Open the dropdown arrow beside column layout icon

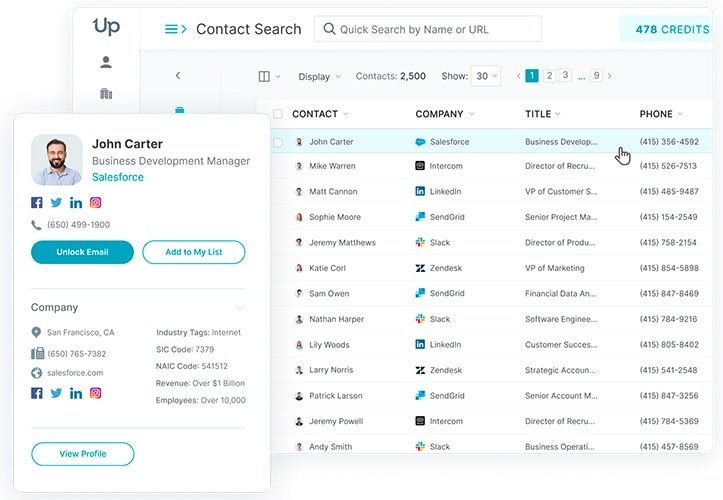278,77
